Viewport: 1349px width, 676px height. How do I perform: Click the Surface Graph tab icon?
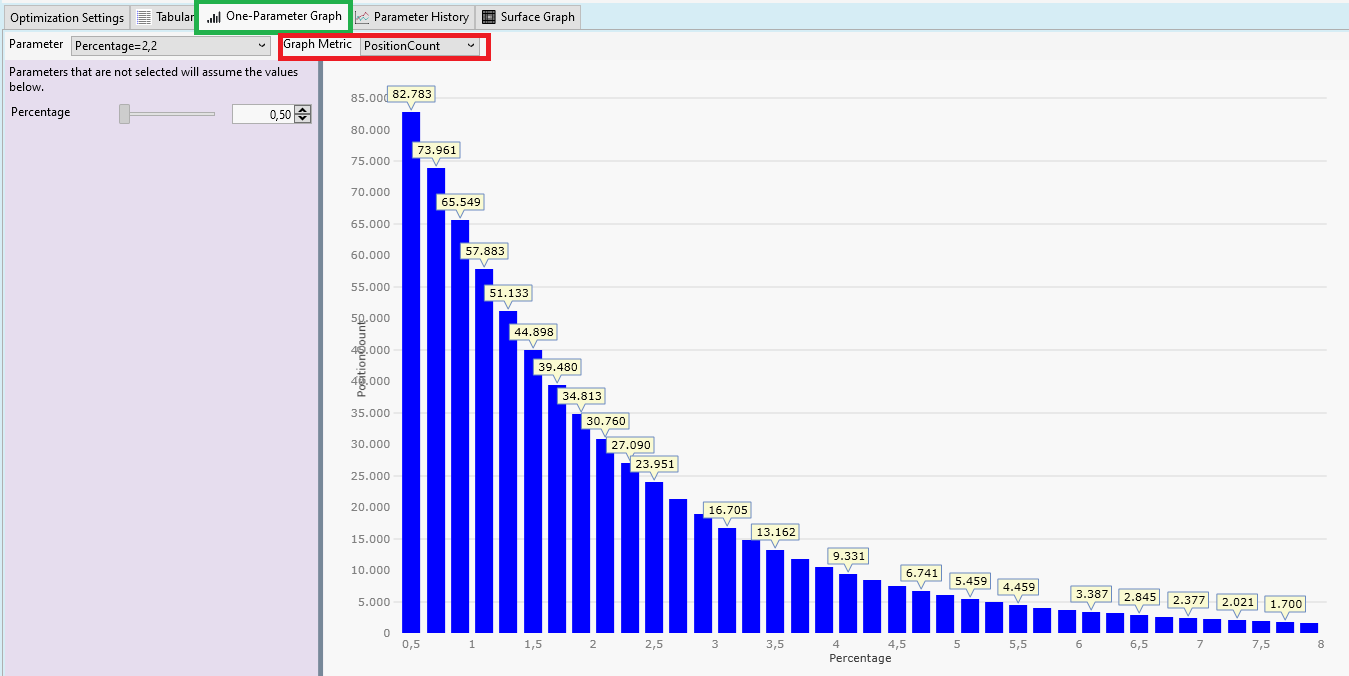489,17
